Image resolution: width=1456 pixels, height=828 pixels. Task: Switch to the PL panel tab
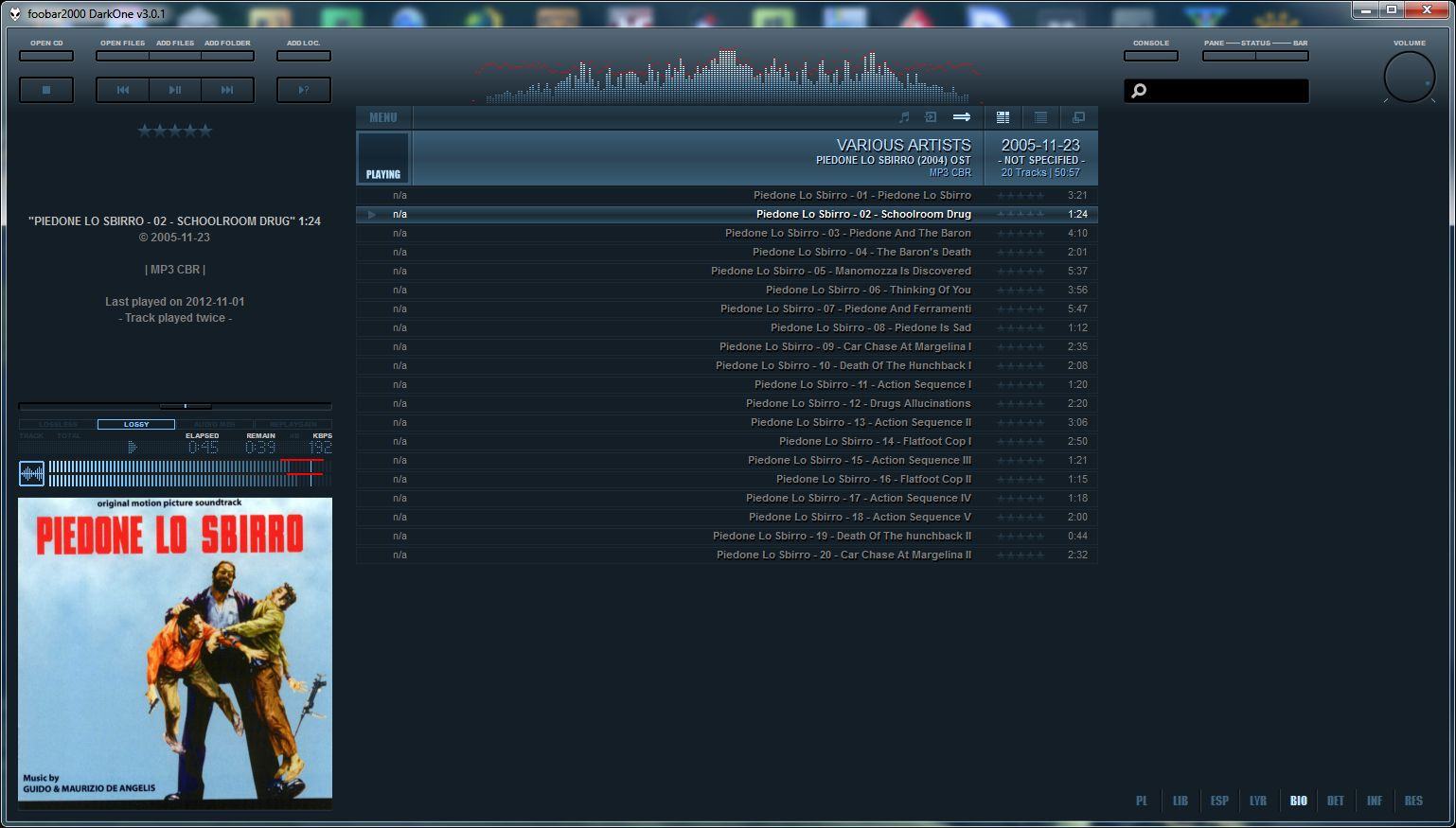(1142, 801)
